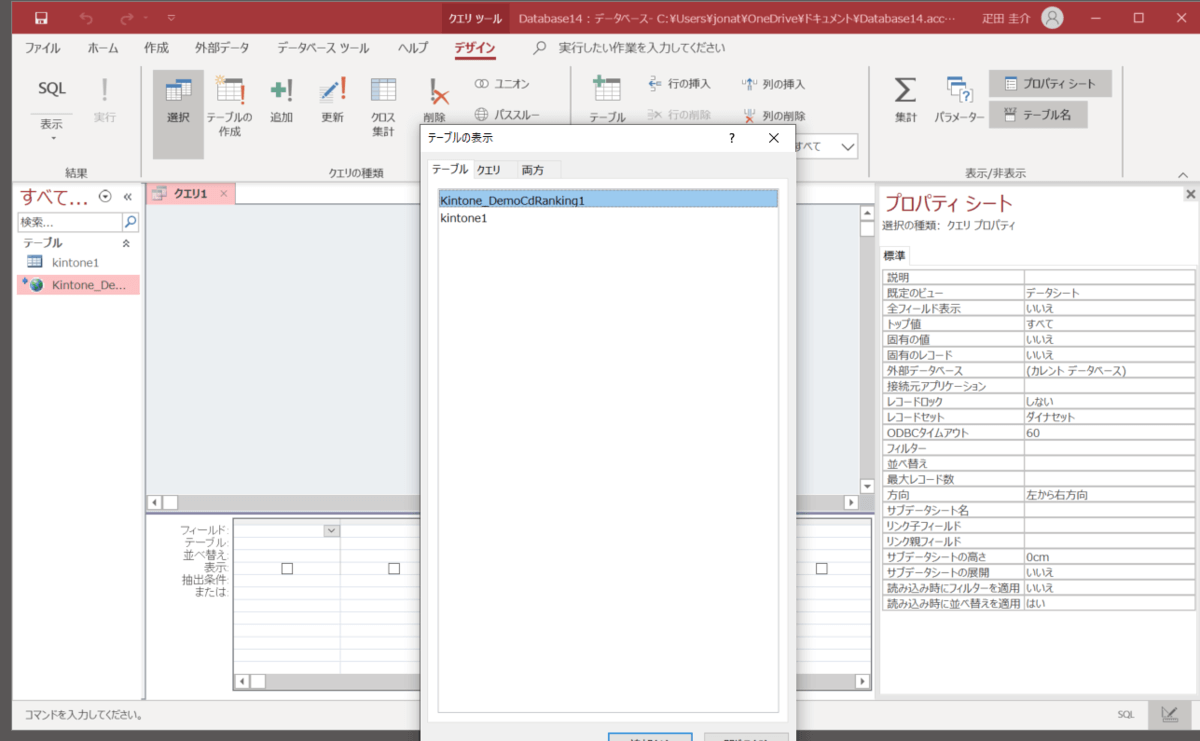
Task: Close the クエリ1 document tab
Action: tap(224, 194)
